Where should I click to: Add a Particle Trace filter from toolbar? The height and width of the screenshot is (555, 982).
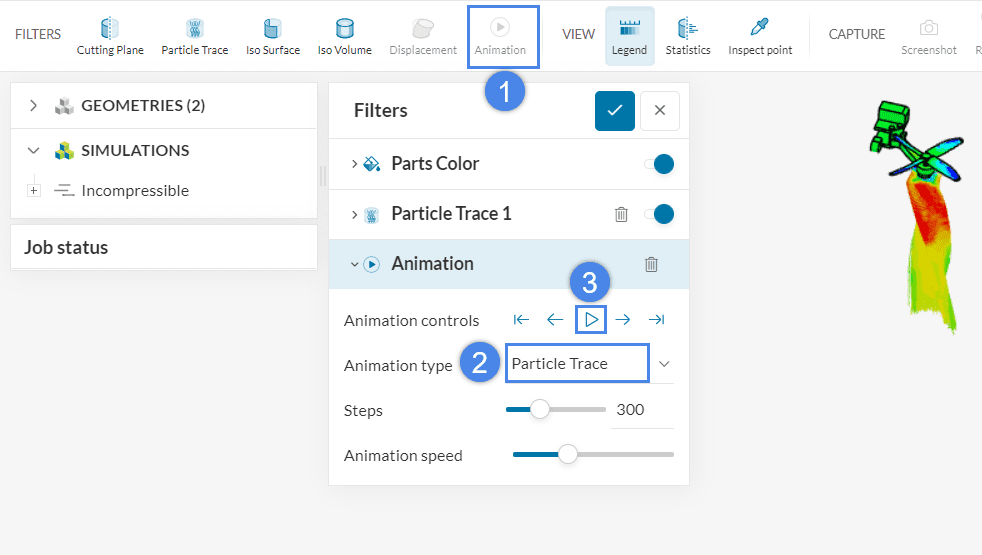click(194, 36)
